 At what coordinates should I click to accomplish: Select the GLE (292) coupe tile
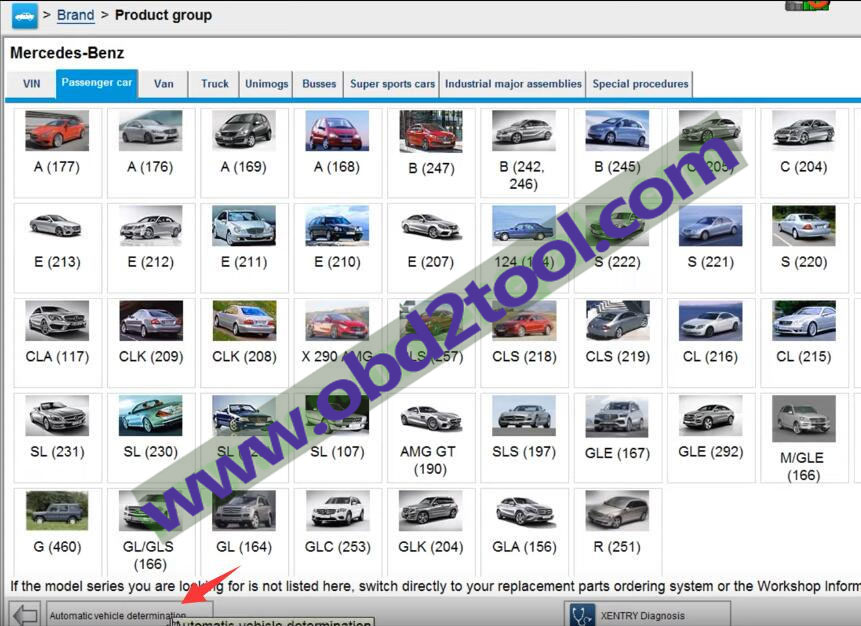click(x=711, y=438)
